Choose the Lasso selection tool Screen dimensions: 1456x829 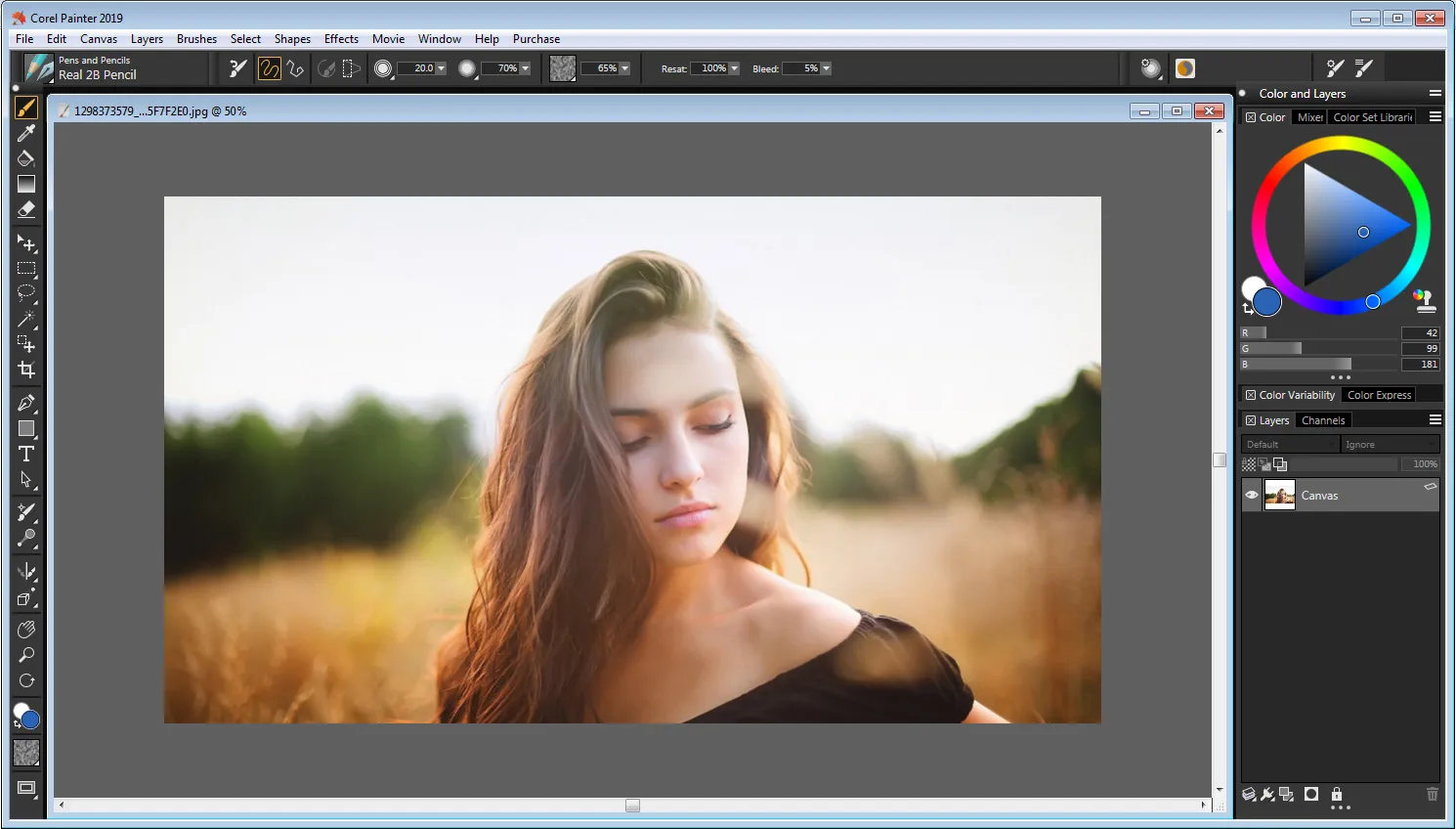point(26,292)
